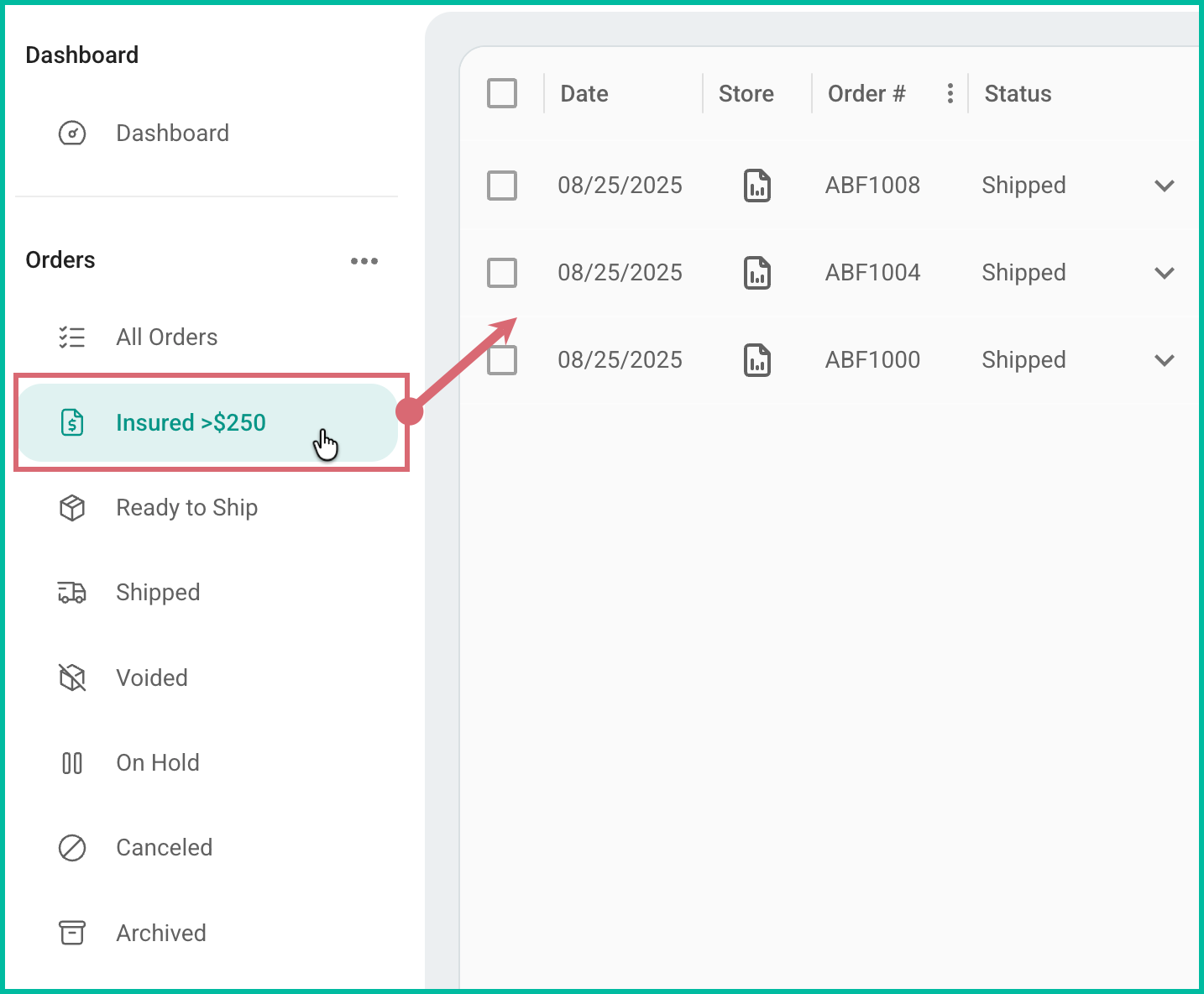Click the On Hold pause icon

(72, 762)
